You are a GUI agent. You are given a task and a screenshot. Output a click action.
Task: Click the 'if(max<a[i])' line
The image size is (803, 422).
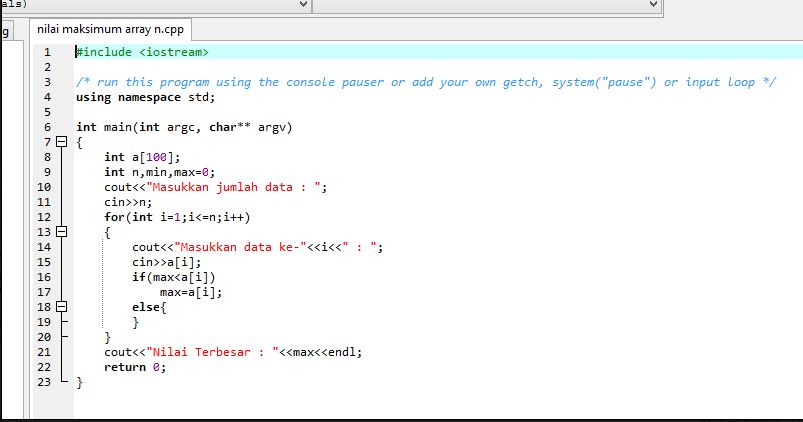pyautogui.click(x=174, y=277)
